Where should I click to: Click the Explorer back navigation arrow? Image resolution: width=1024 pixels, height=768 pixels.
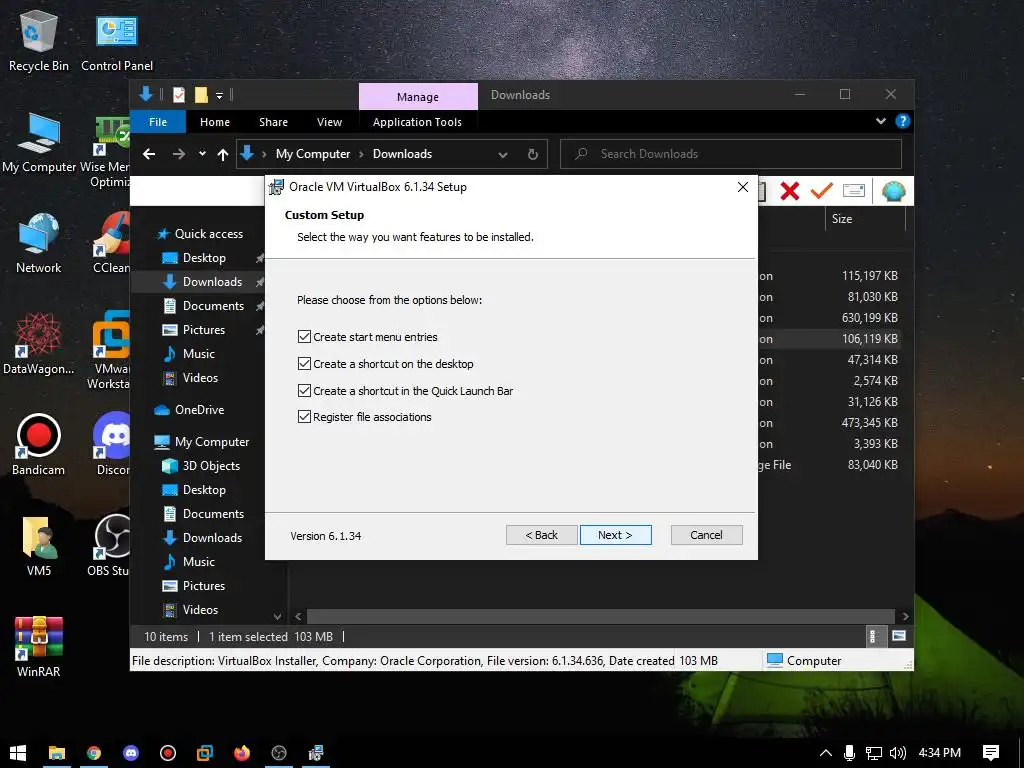149,154
